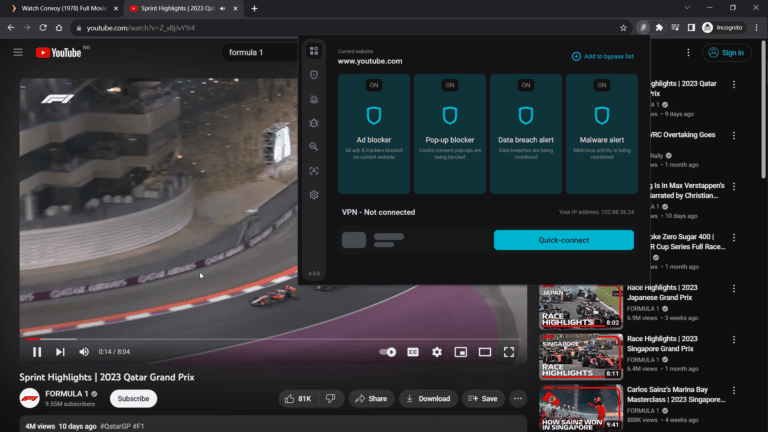Toggle the Pop-up blocker ON switch
Screen dimensions: 768x432
(x=450, y=85)
